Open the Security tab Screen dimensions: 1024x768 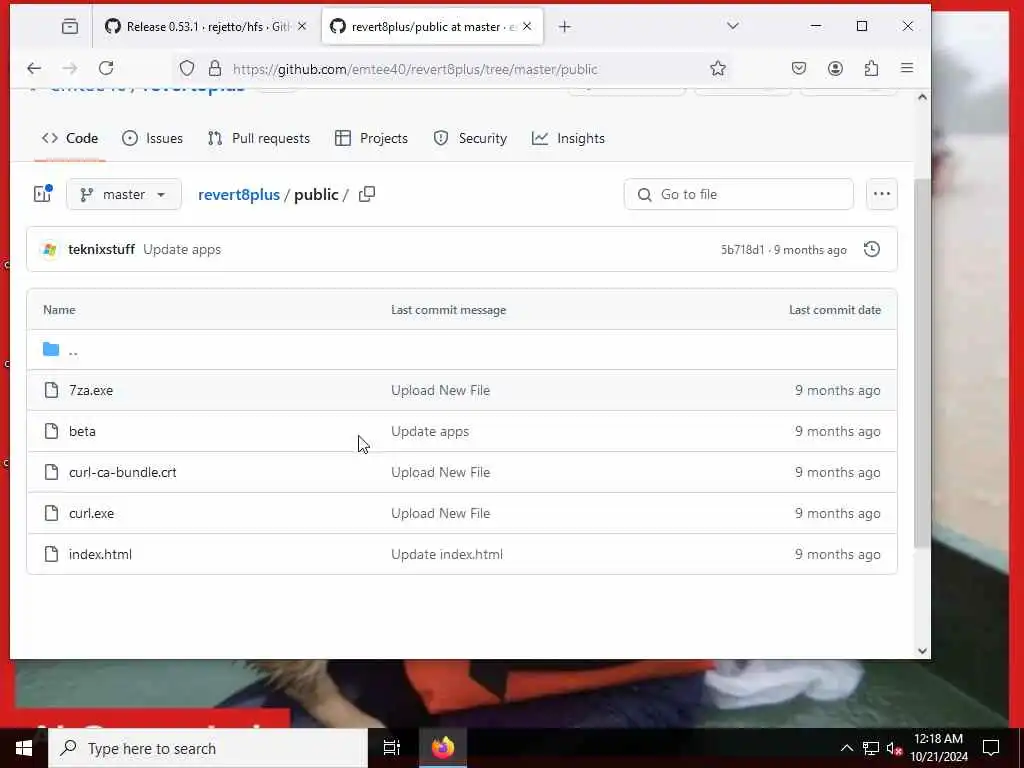pos(470,138)
